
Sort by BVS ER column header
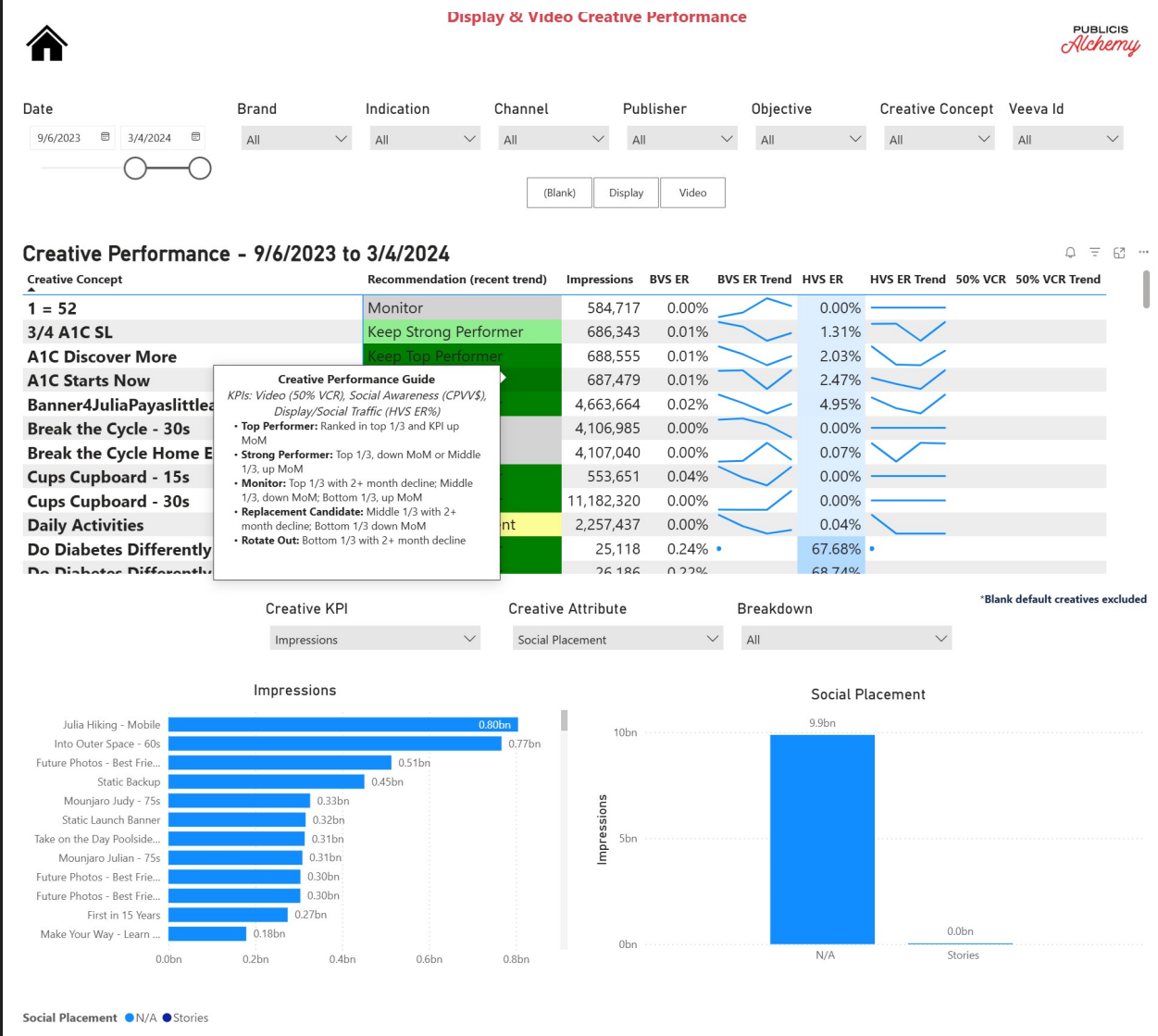[669, 280]
